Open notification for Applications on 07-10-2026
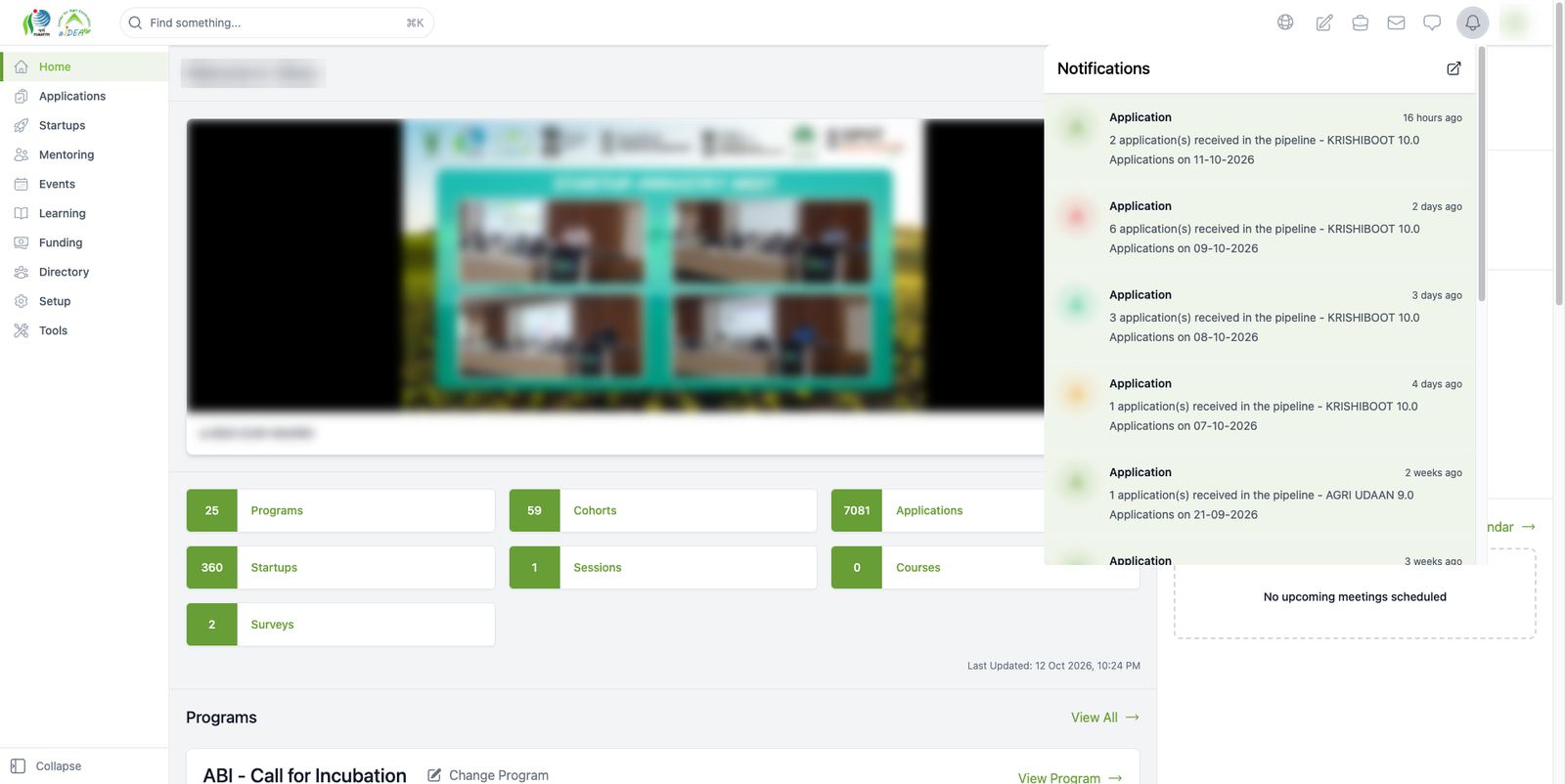1565x784 pixels. (x=1260, y=405)
